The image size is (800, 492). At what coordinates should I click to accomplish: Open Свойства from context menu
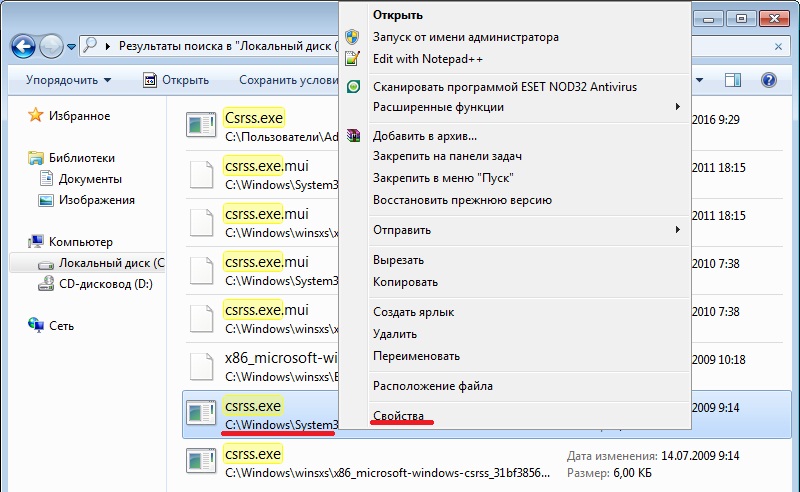(398, 415)
